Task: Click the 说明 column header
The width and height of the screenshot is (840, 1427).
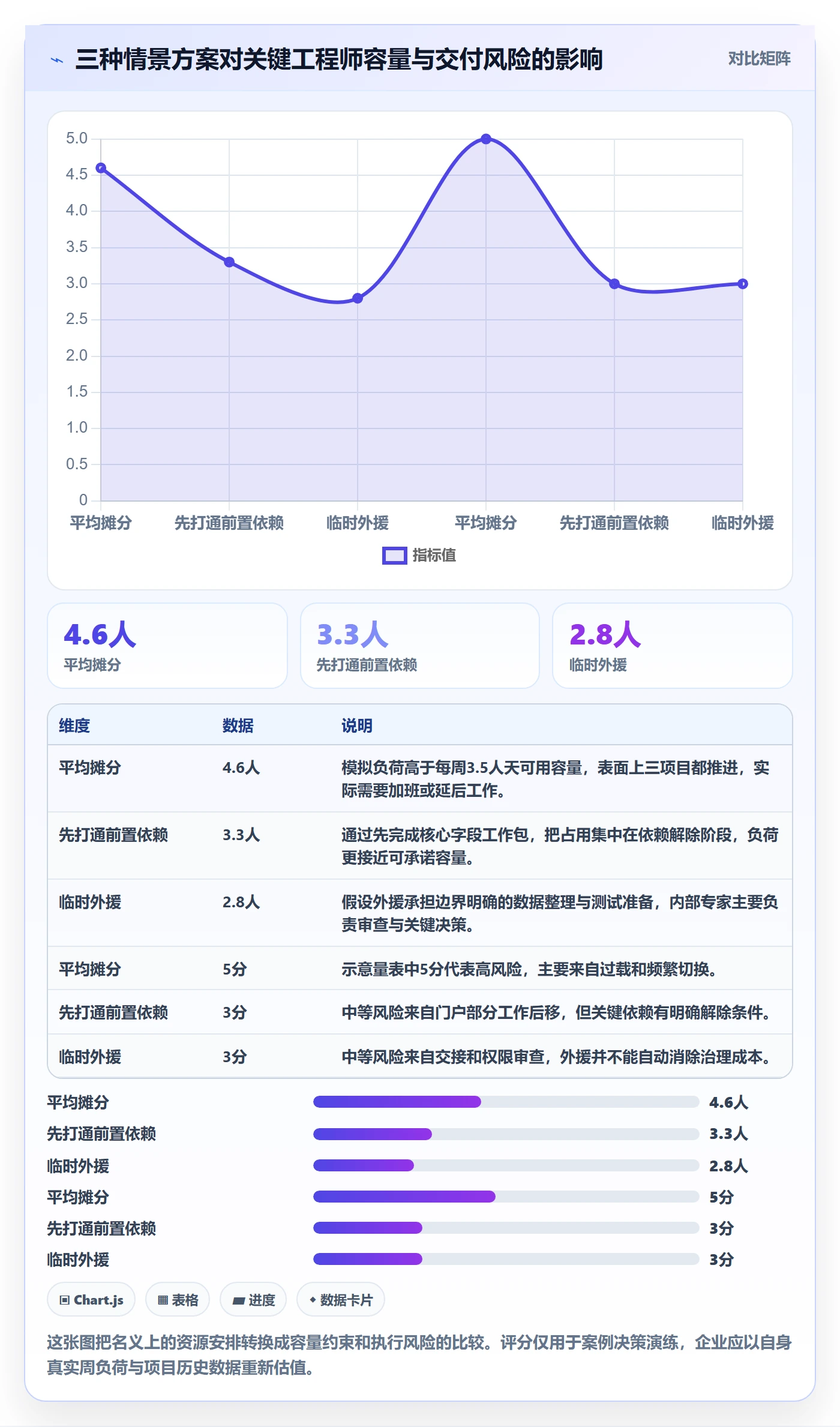Action: (x=357, y=726)
